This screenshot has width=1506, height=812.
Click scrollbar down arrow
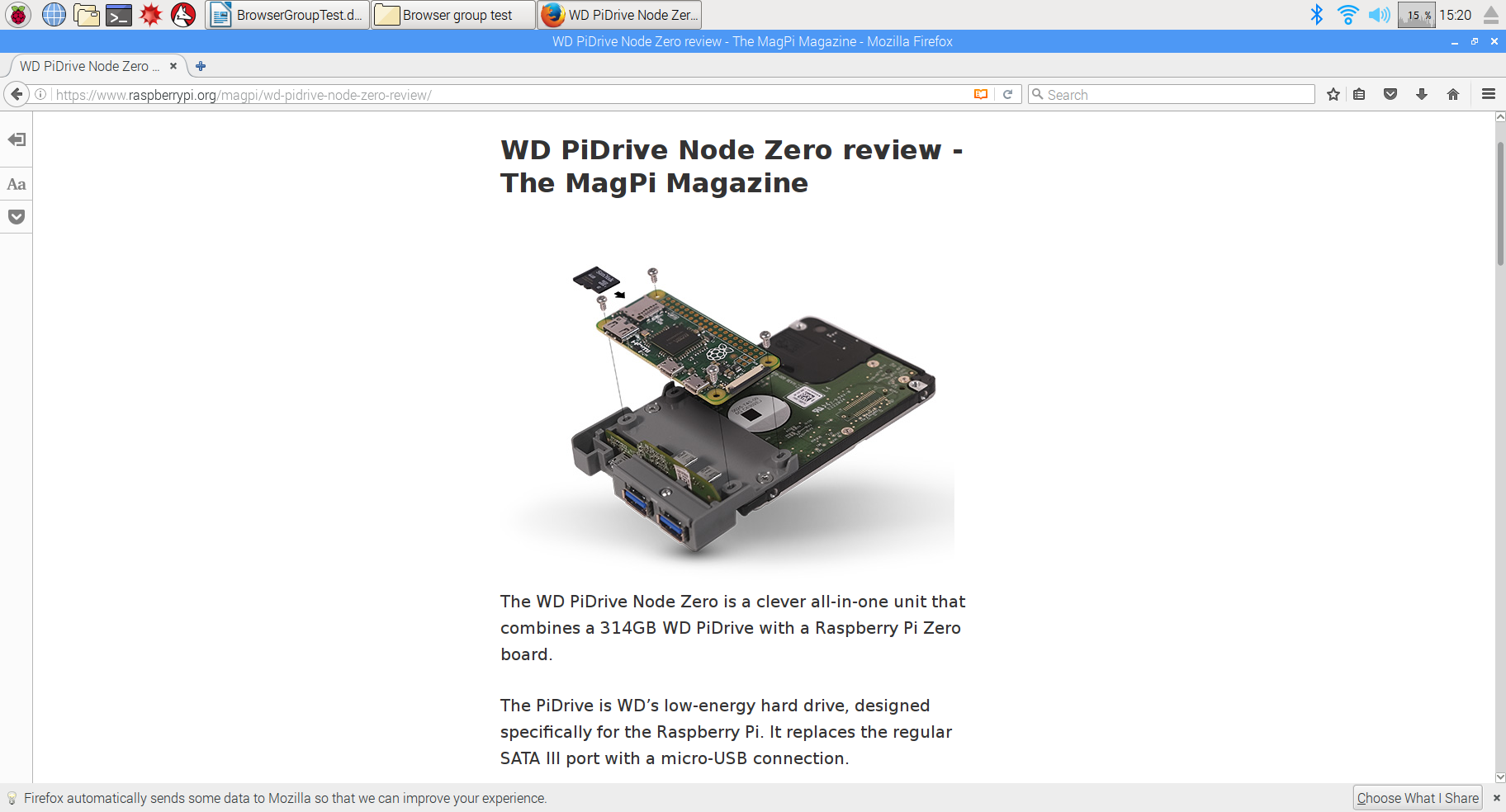1500,777
